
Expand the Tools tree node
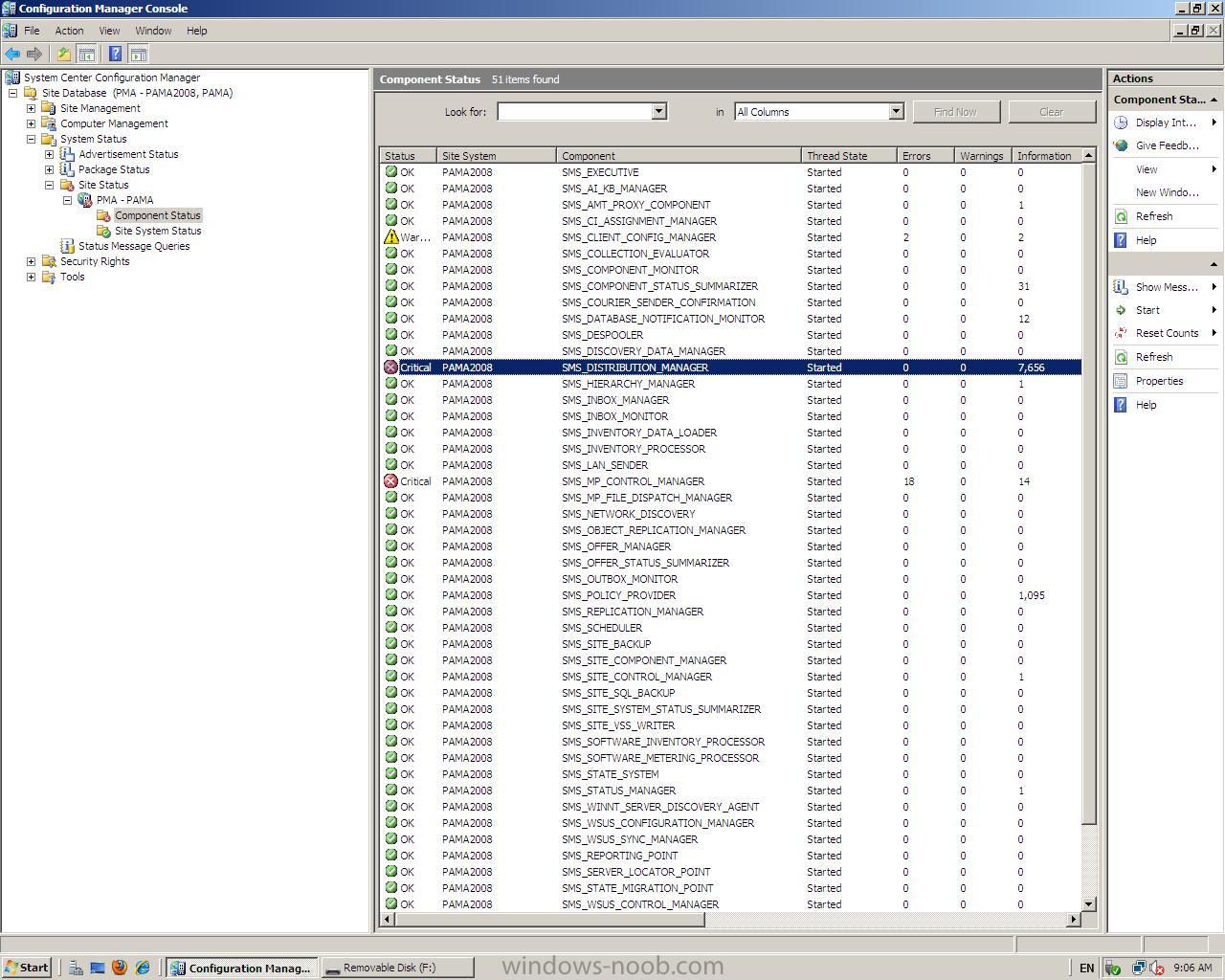[31, 277]
